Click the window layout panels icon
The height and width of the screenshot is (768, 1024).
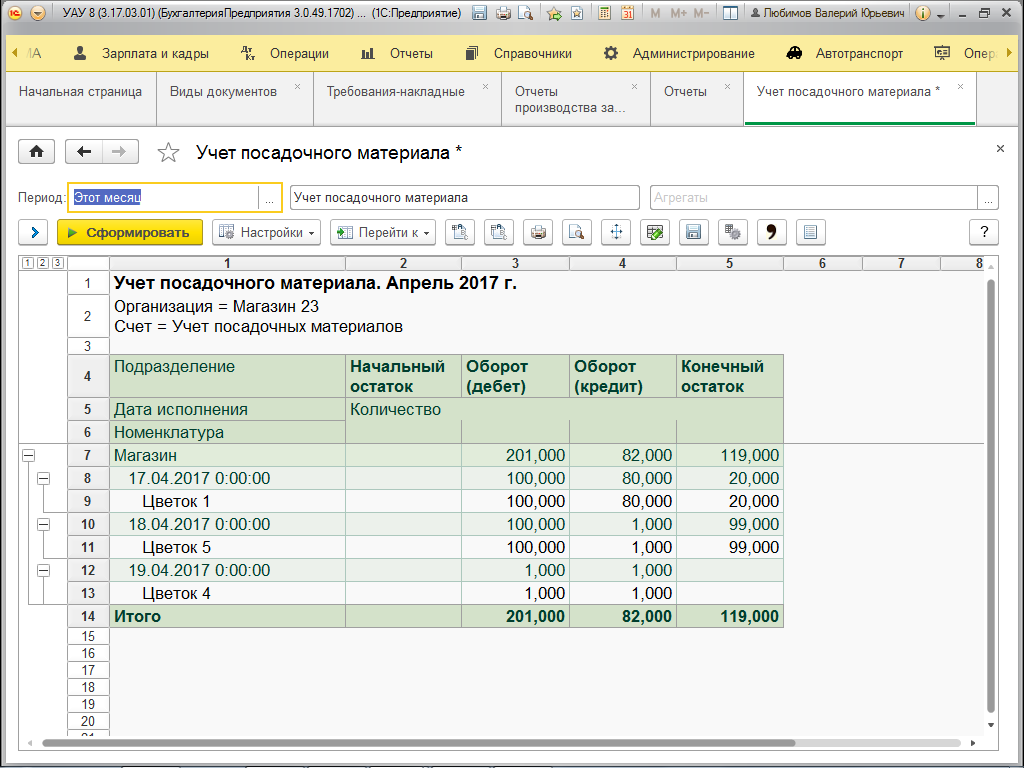(x=730, y=13)
